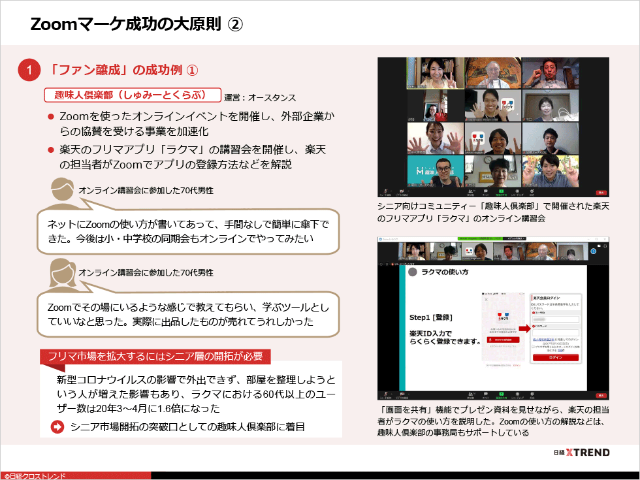
Task: Click chat icon in gallery Zoom screenshot
Action: click(x=486, y=191)
